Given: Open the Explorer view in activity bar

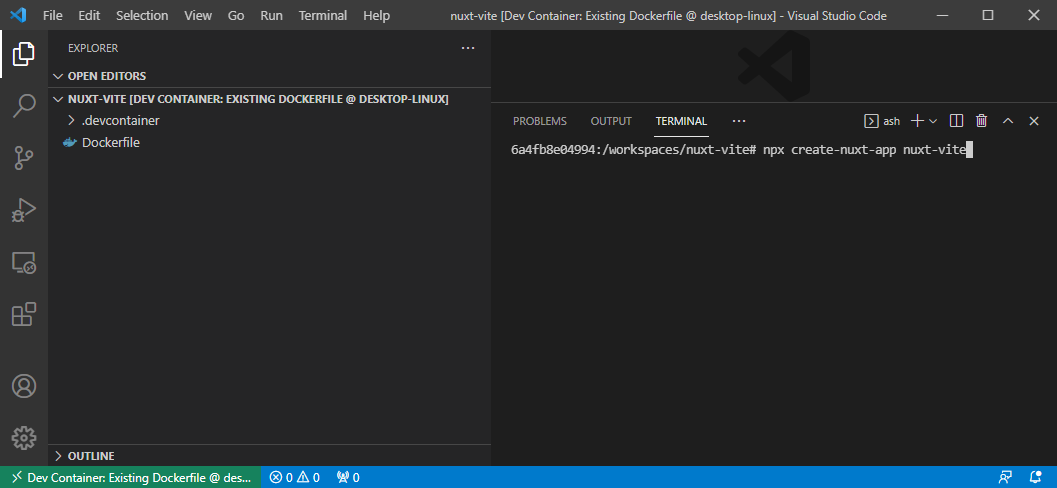Looking at the screenshot, I should (x=24, y=54).
